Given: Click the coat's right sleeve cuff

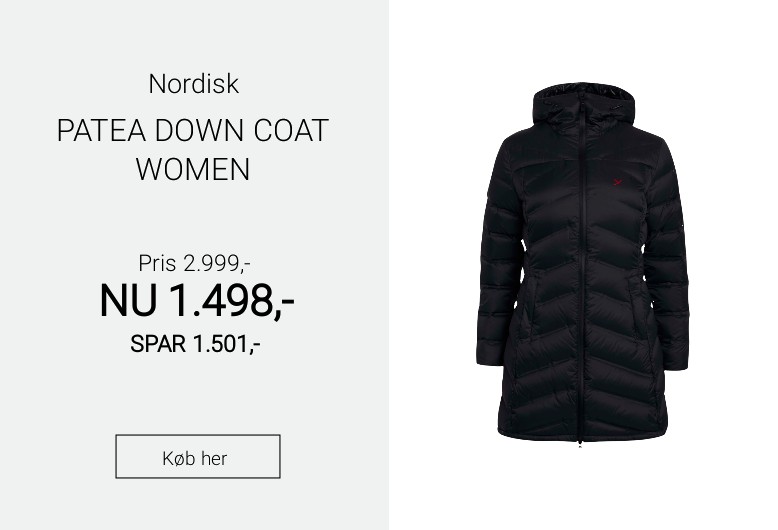Looking at the screenshot, I should pyautogui.click(x=675, y=358).
